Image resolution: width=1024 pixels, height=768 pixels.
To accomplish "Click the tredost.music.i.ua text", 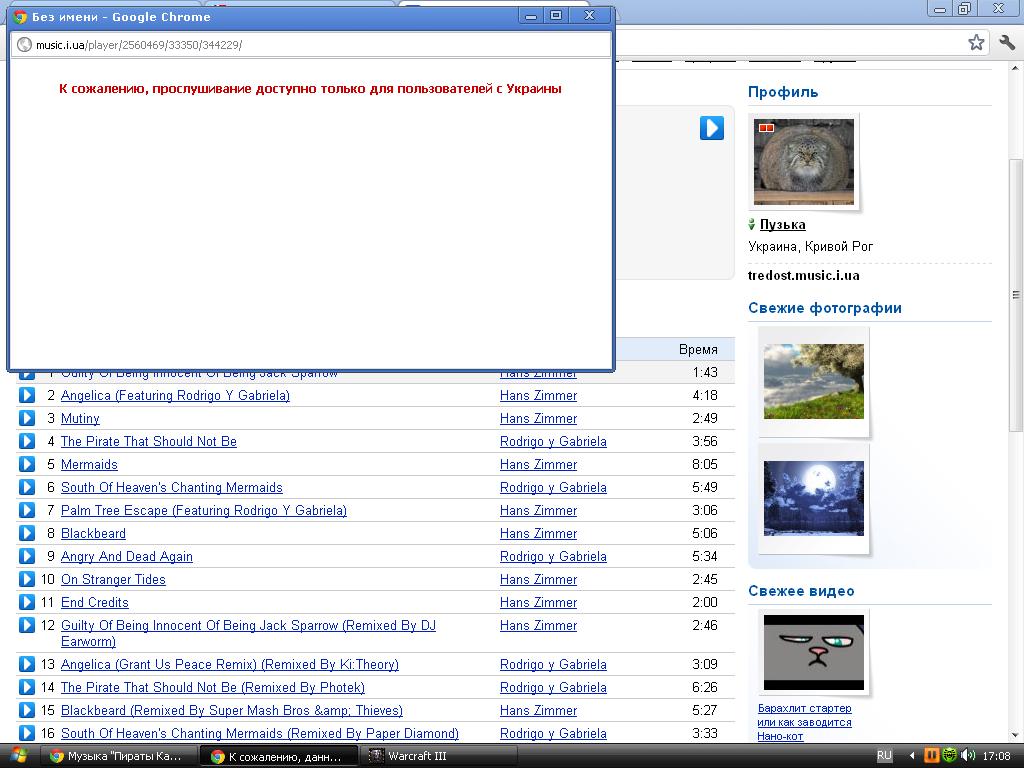I will click(x=803, y=275).
